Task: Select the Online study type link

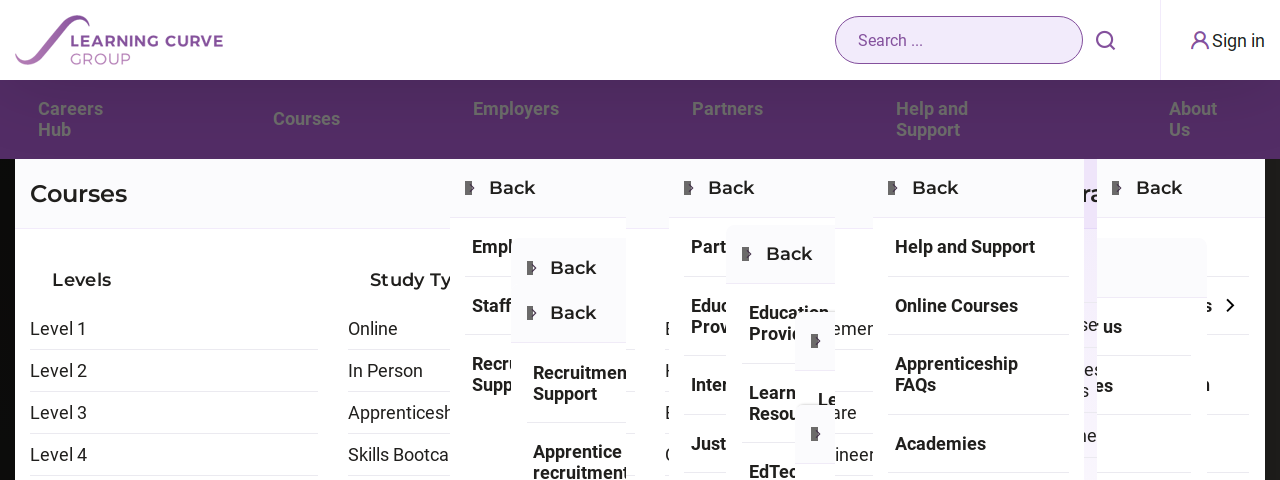Action: pyautogui.click(x=373, y=329)
